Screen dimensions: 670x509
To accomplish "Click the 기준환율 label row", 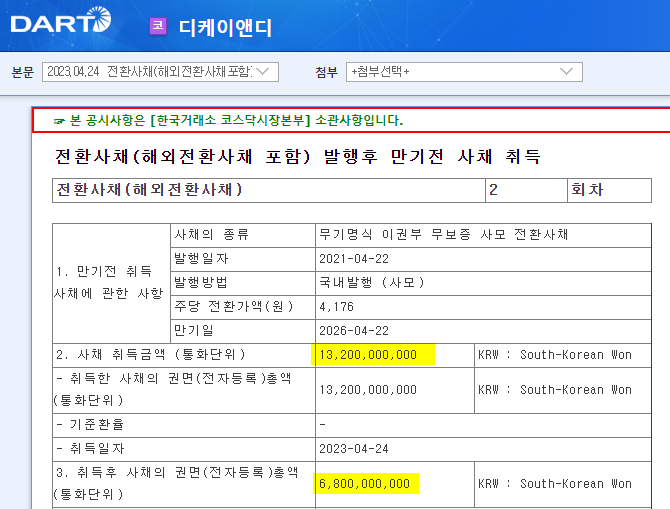I will click(x=184, y=425).
